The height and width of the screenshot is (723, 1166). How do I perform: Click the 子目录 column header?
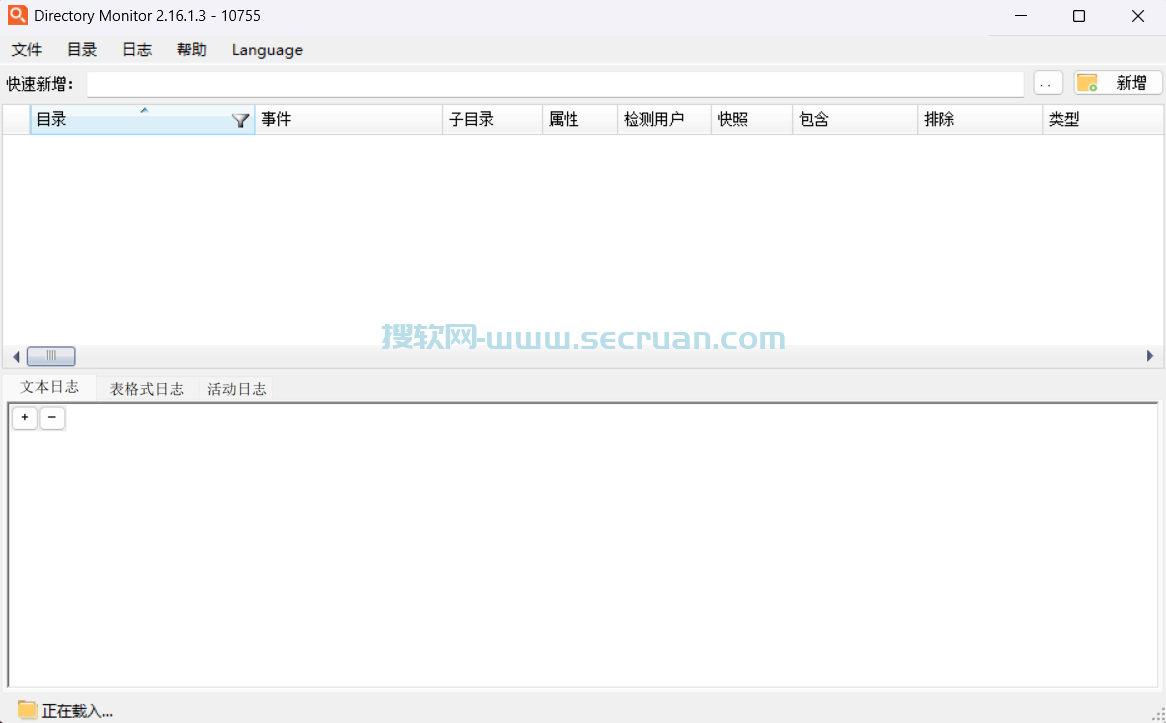pyautogui.click(x=492, y=119)
